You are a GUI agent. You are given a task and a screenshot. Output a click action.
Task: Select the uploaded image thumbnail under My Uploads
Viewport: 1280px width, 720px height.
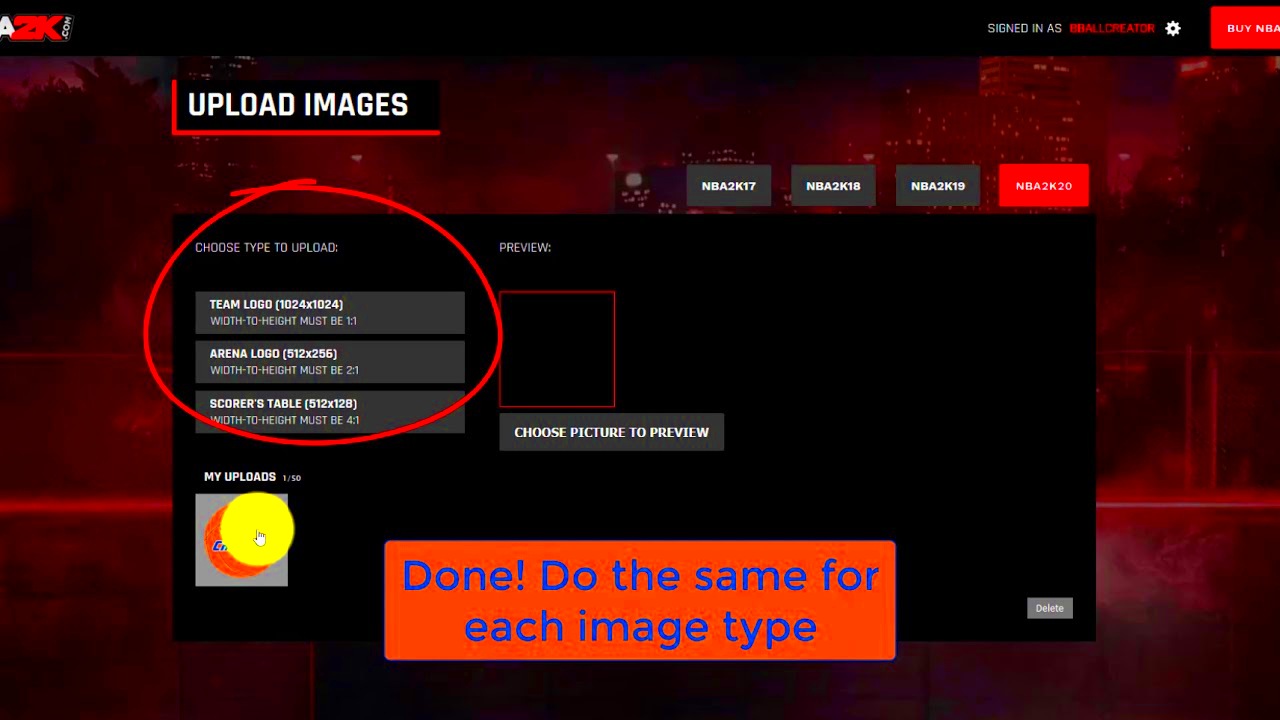point(241,540)
